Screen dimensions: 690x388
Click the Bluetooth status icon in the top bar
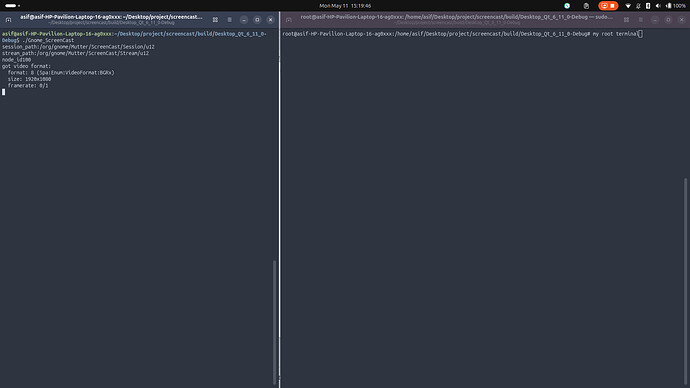coord(648,6)
